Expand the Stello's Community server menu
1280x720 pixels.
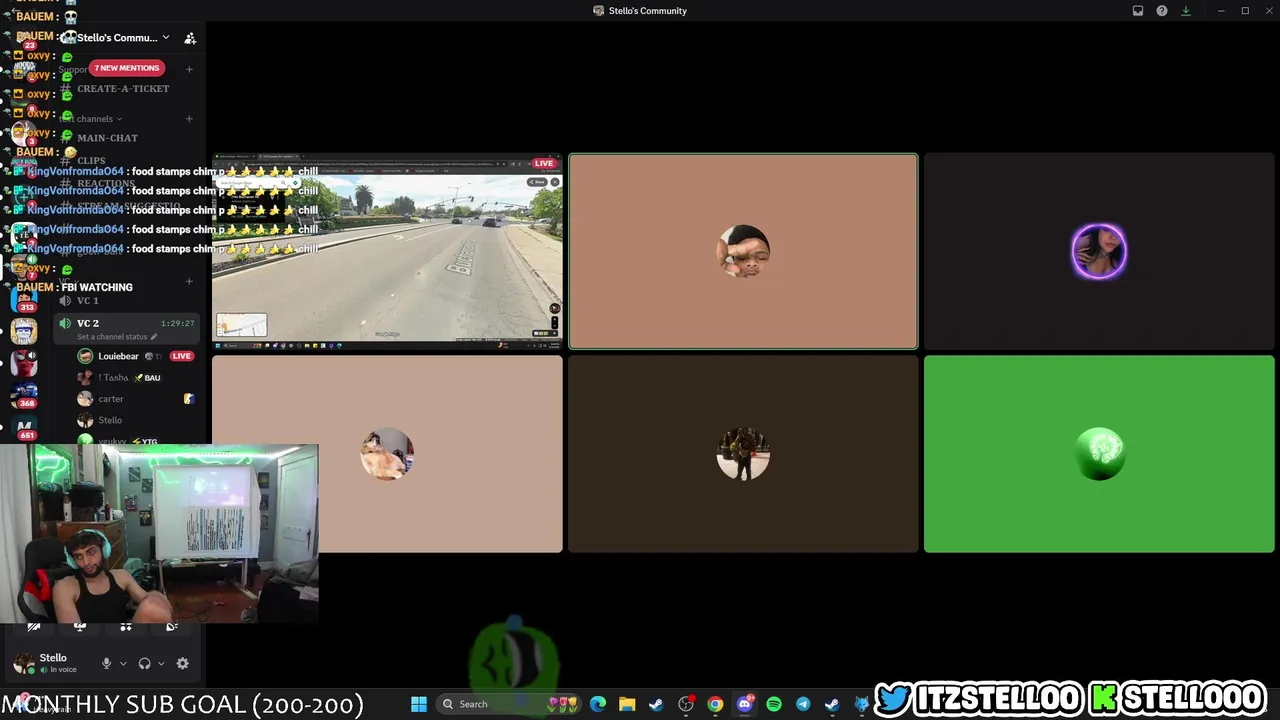pyautogui.click(x=121, y=38)
